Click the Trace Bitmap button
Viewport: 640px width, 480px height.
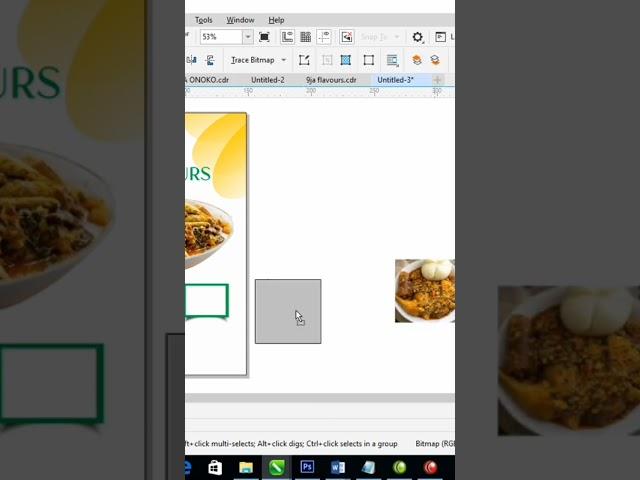(x=253, y=60)
